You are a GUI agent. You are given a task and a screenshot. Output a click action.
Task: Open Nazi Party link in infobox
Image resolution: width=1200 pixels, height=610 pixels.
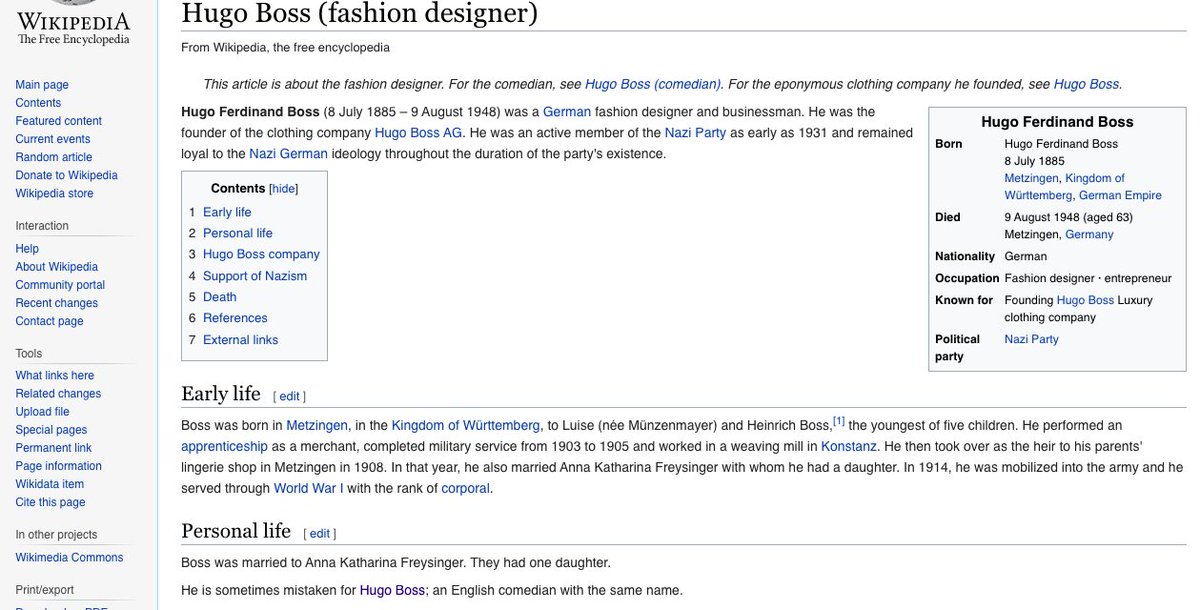coord(1031,339)
